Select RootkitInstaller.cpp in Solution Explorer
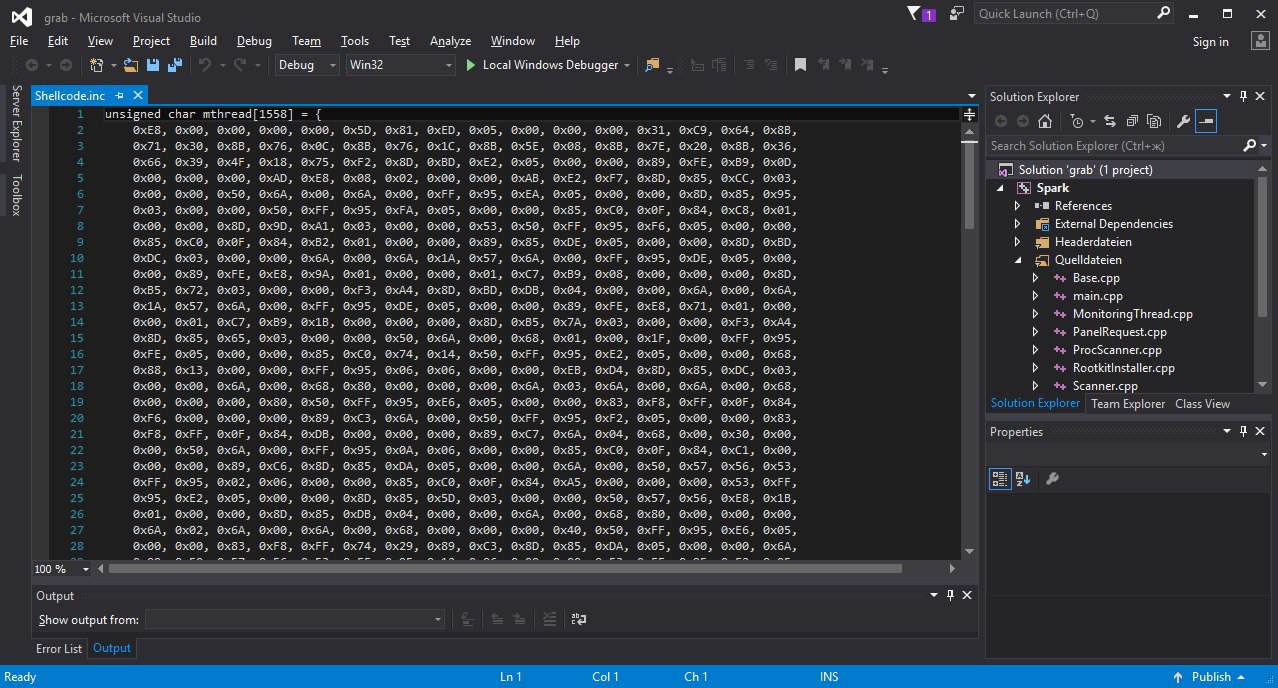 (x=1123, y=368)
